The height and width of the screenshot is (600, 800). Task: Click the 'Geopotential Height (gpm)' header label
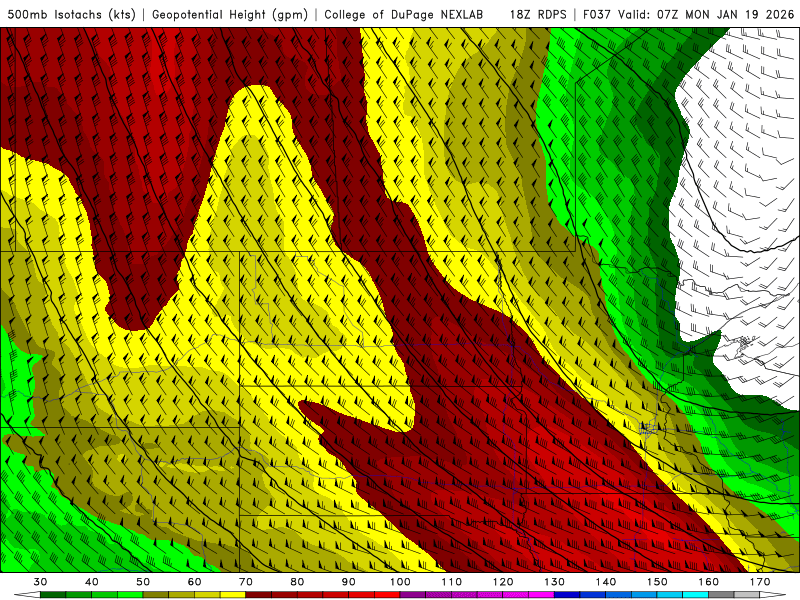pos(230,15)
